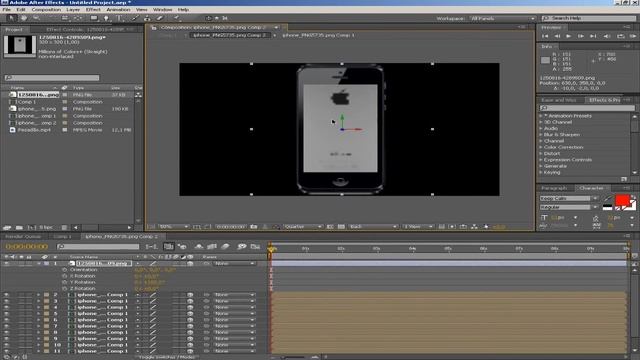Image resolution: width=640 pixels, height=360 pixels.
Task: Select Comp 1 in Project panel
Action: pos(27,102)
